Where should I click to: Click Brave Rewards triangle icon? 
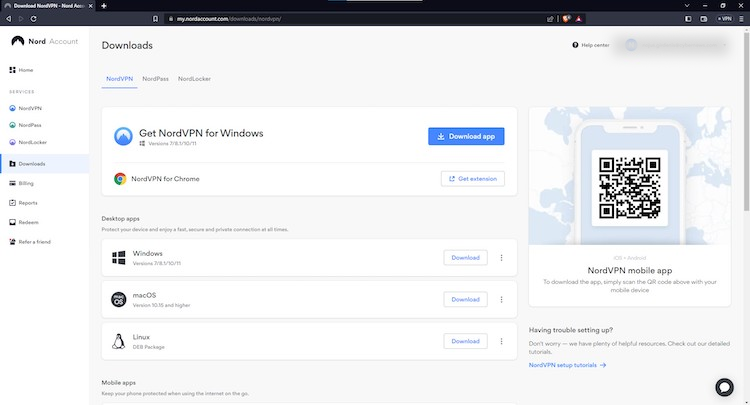point(578,19)
